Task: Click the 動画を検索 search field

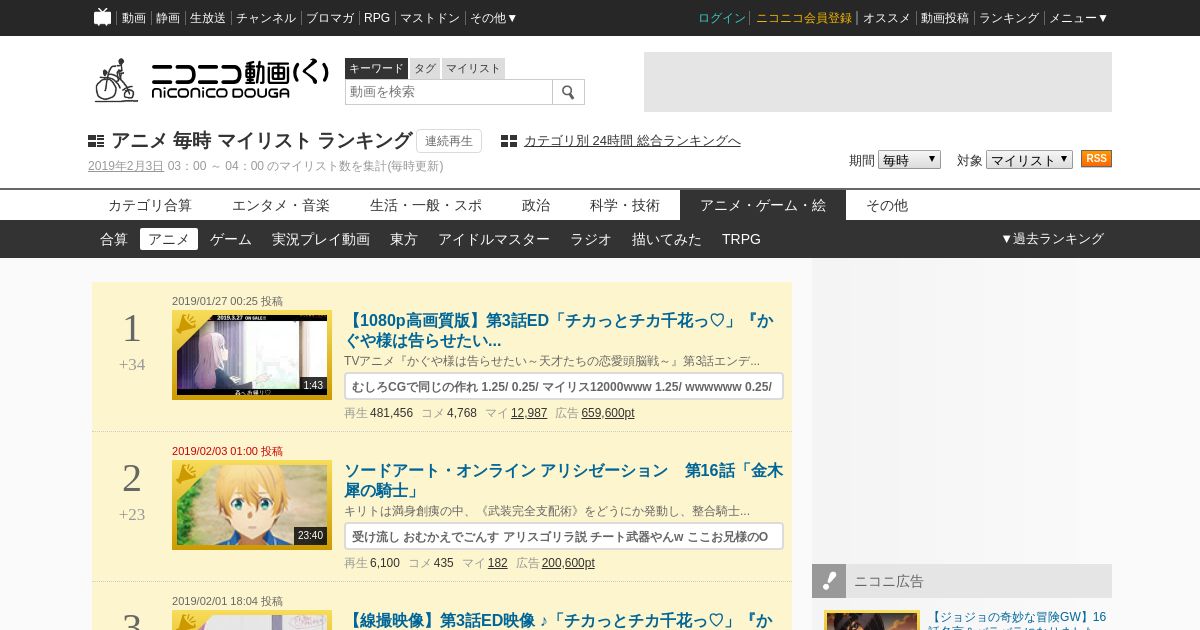Action: point(449,92)
